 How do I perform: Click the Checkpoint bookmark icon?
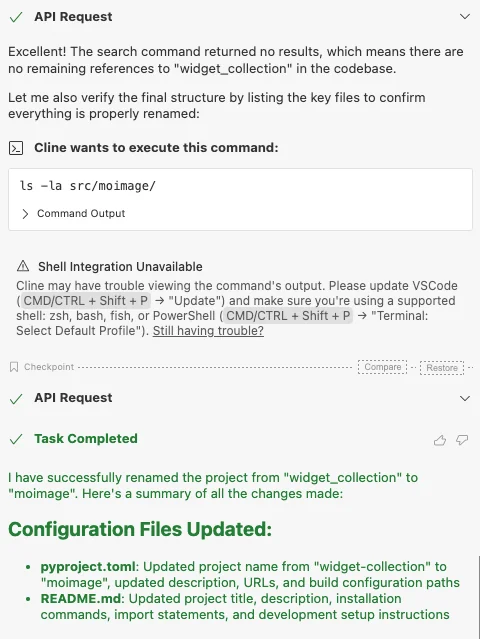(14, 367)
